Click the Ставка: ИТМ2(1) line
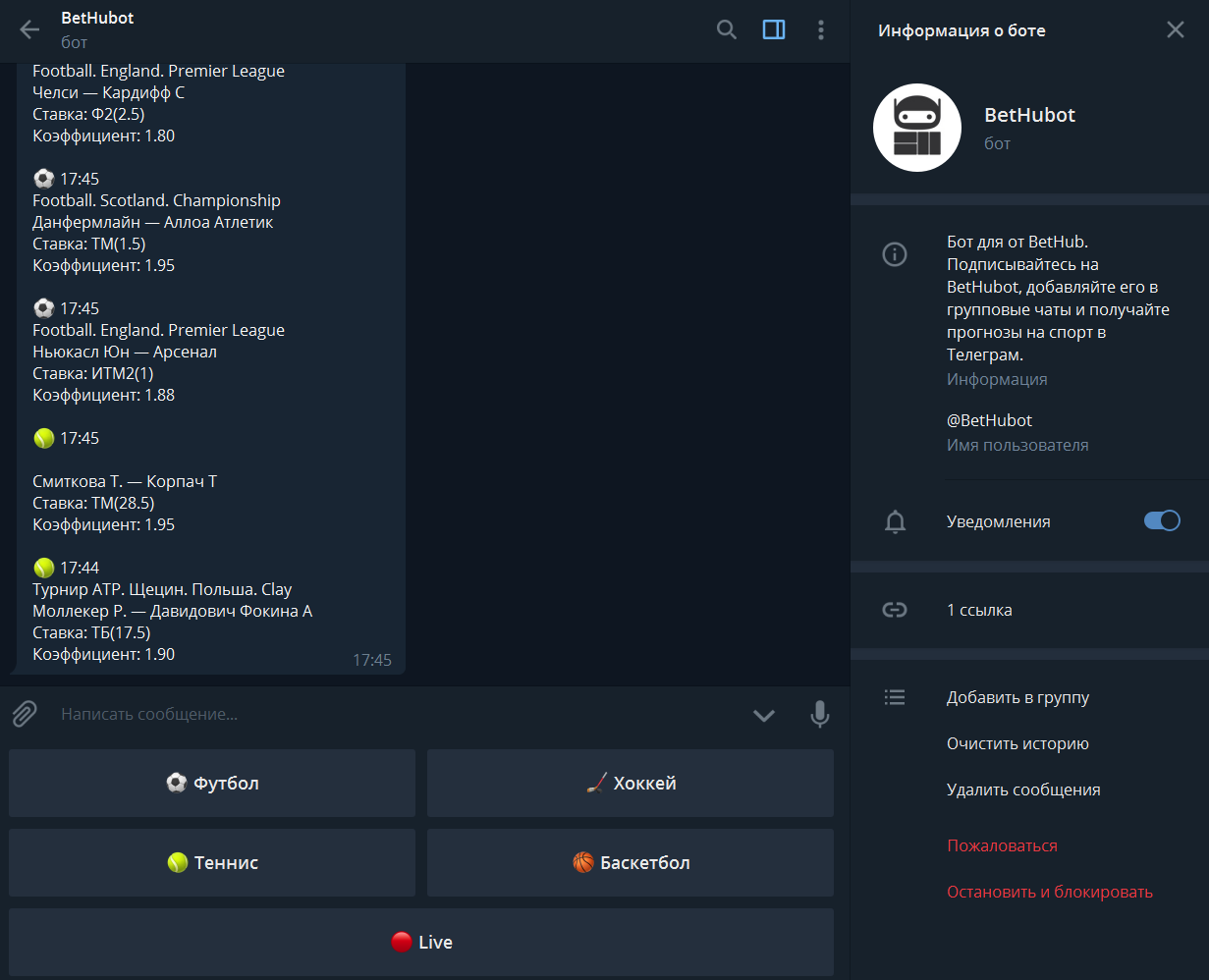The width and height of the screenshot is (1209, 980). pos(93,373)
